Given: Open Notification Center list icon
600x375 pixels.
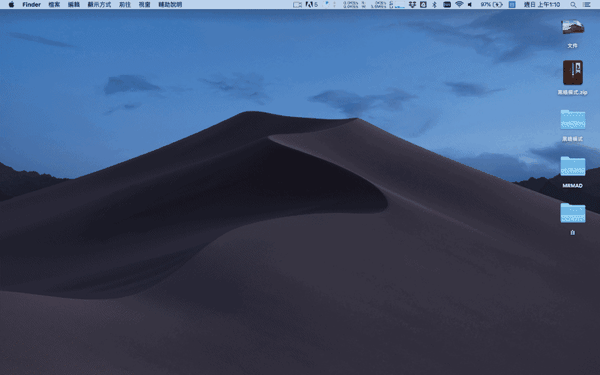Looking at the screenshot, I should pyautogui.click(x=586, y=5).
